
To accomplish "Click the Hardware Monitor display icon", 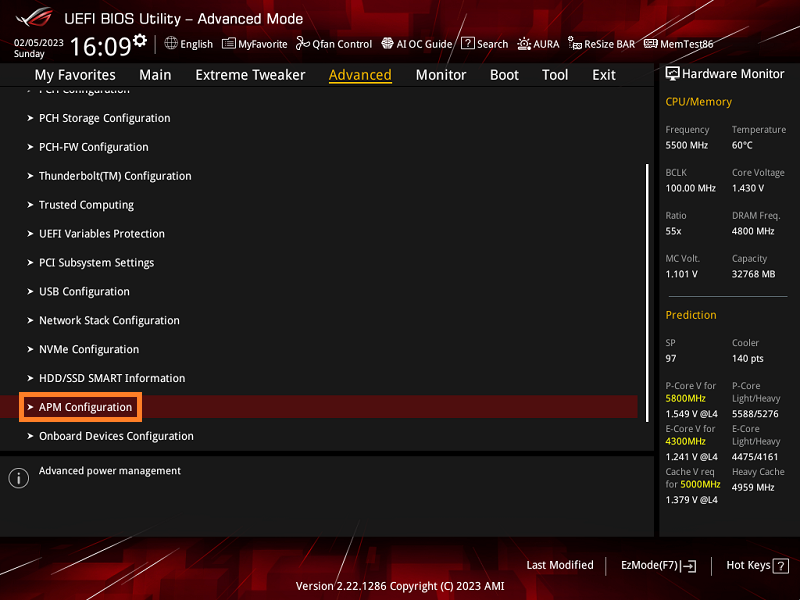I will tap(672, 74).
